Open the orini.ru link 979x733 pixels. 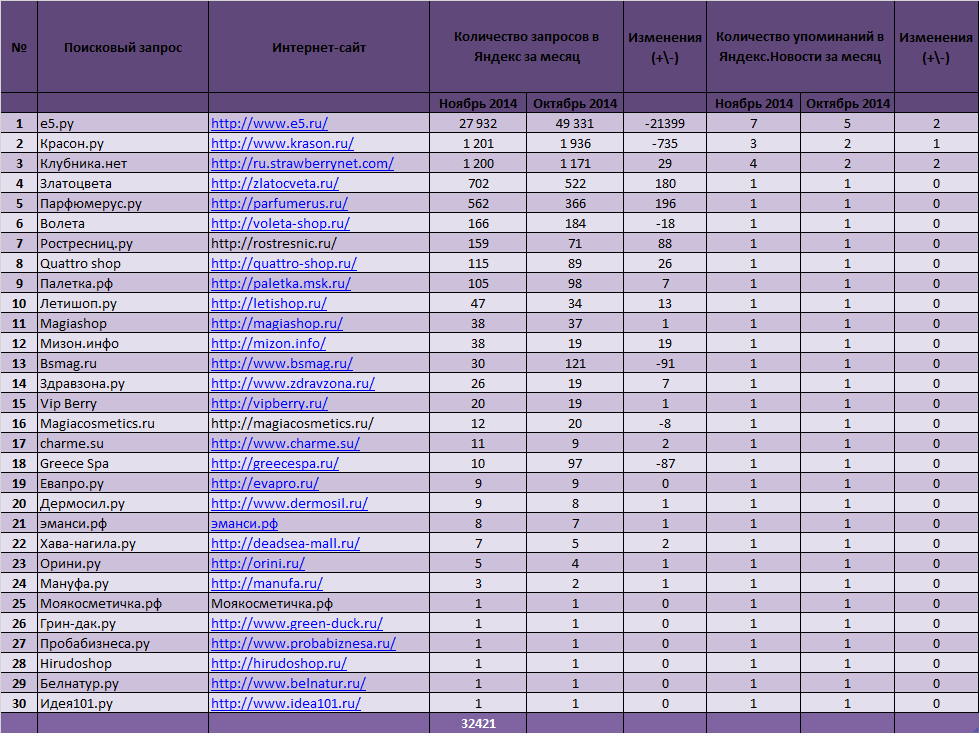point(258,563)
